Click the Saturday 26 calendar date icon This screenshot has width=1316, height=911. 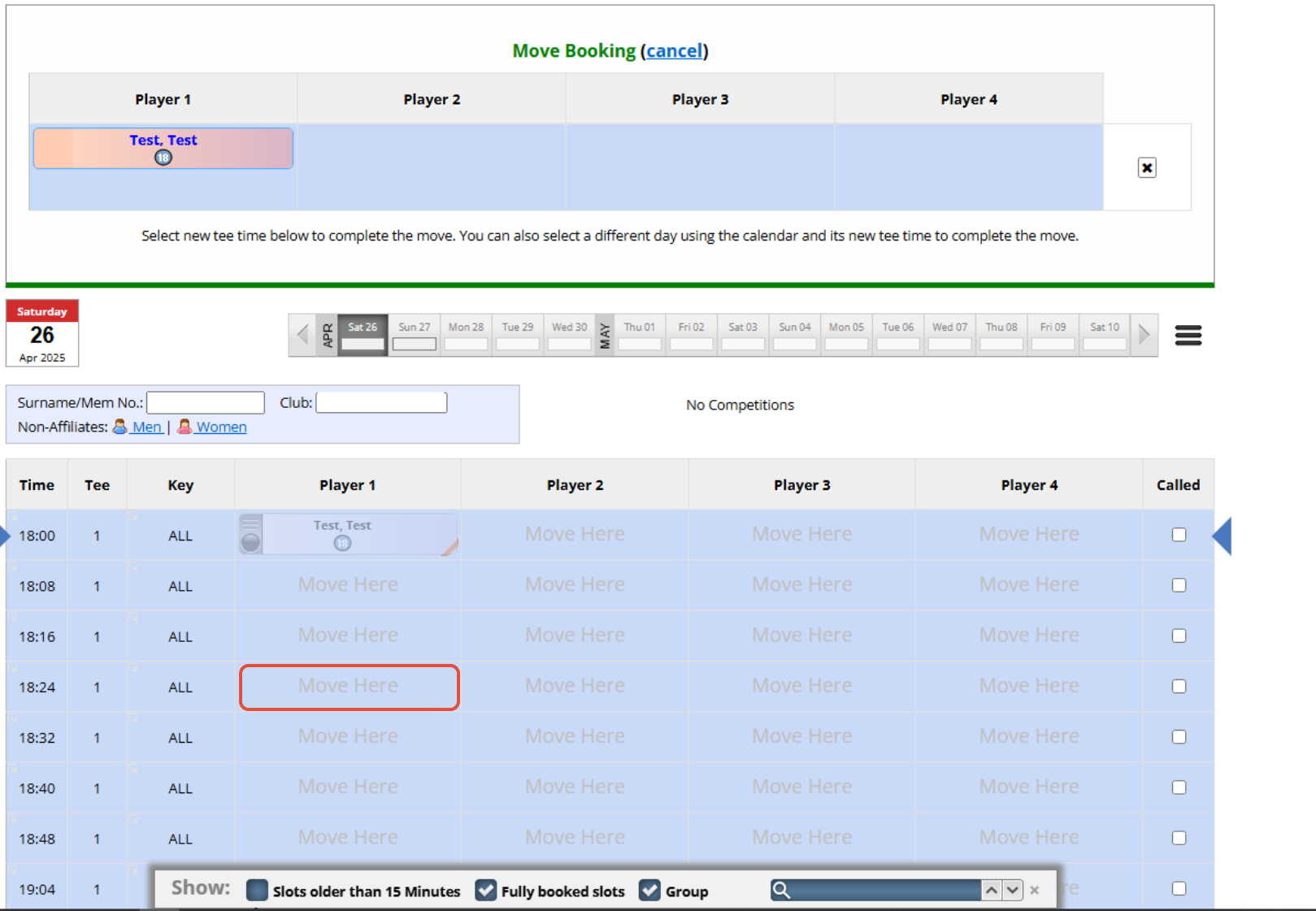click(42, 334)
